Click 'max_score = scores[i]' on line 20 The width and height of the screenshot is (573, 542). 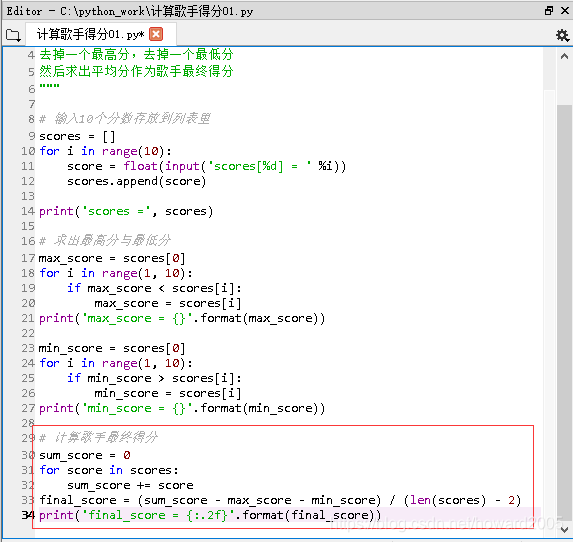tap(168, 303)
